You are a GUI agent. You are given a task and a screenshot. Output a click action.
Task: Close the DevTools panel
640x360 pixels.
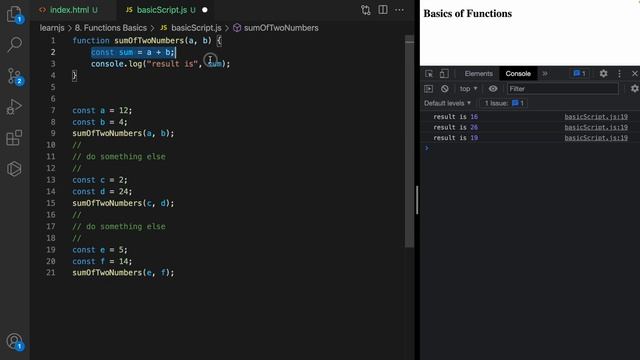pyautogui.click(x=634, y=74)
